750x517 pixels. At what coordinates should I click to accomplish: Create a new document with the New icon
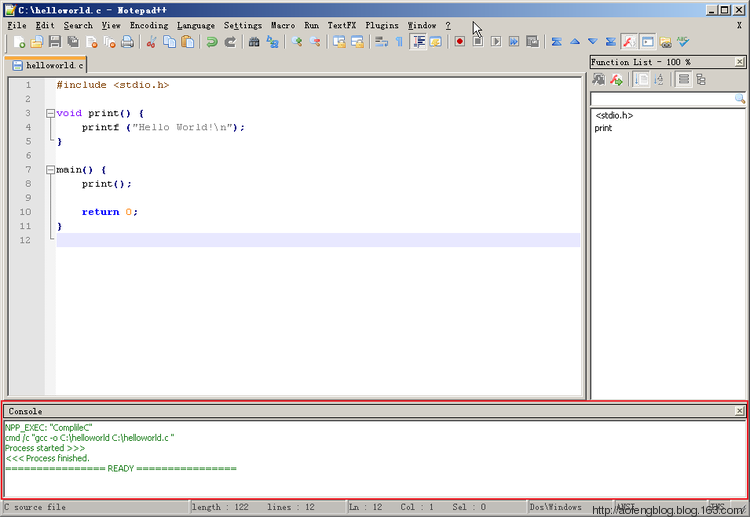(x=19, y=42)
